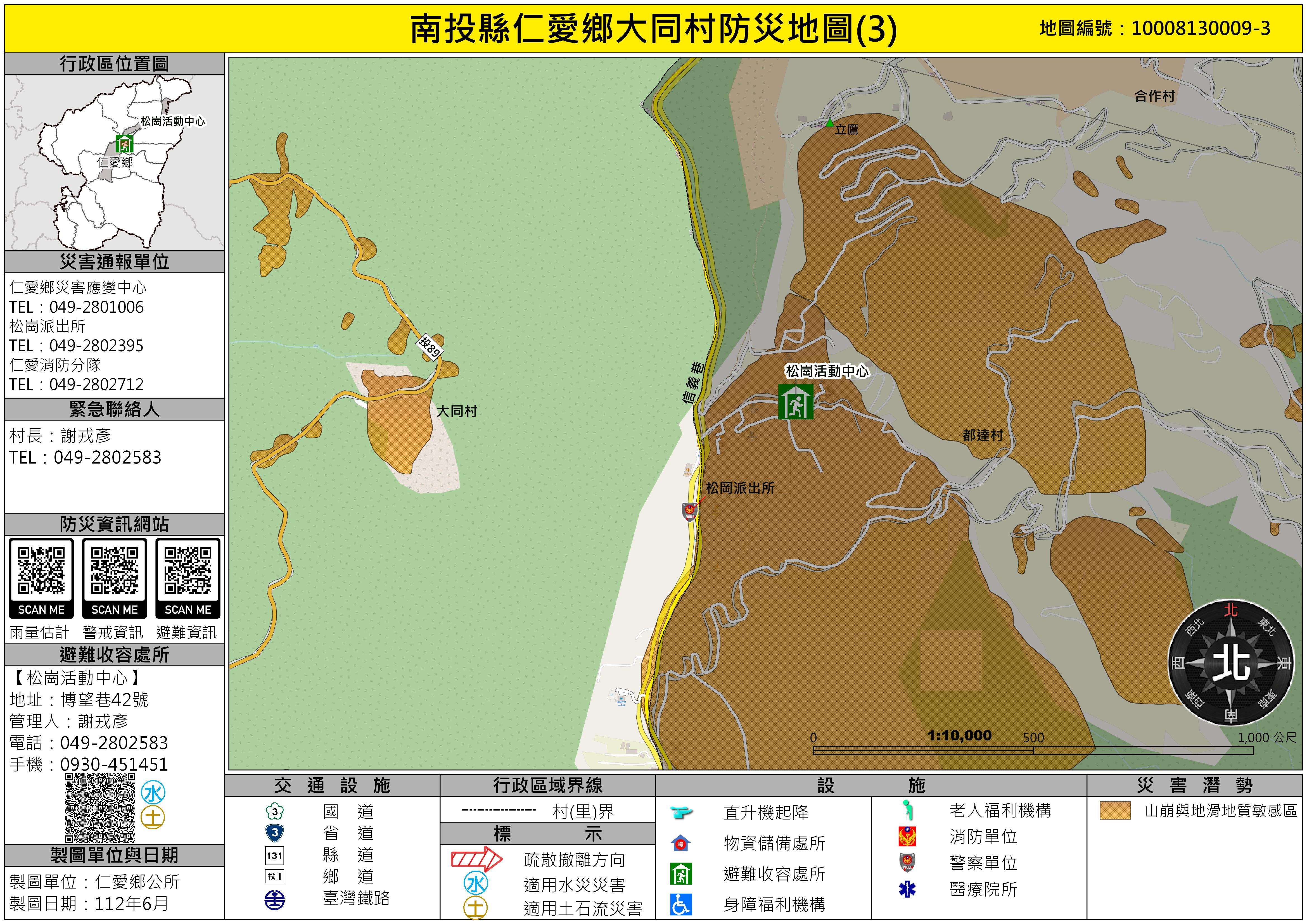Click the fire department legend icon

907,836
